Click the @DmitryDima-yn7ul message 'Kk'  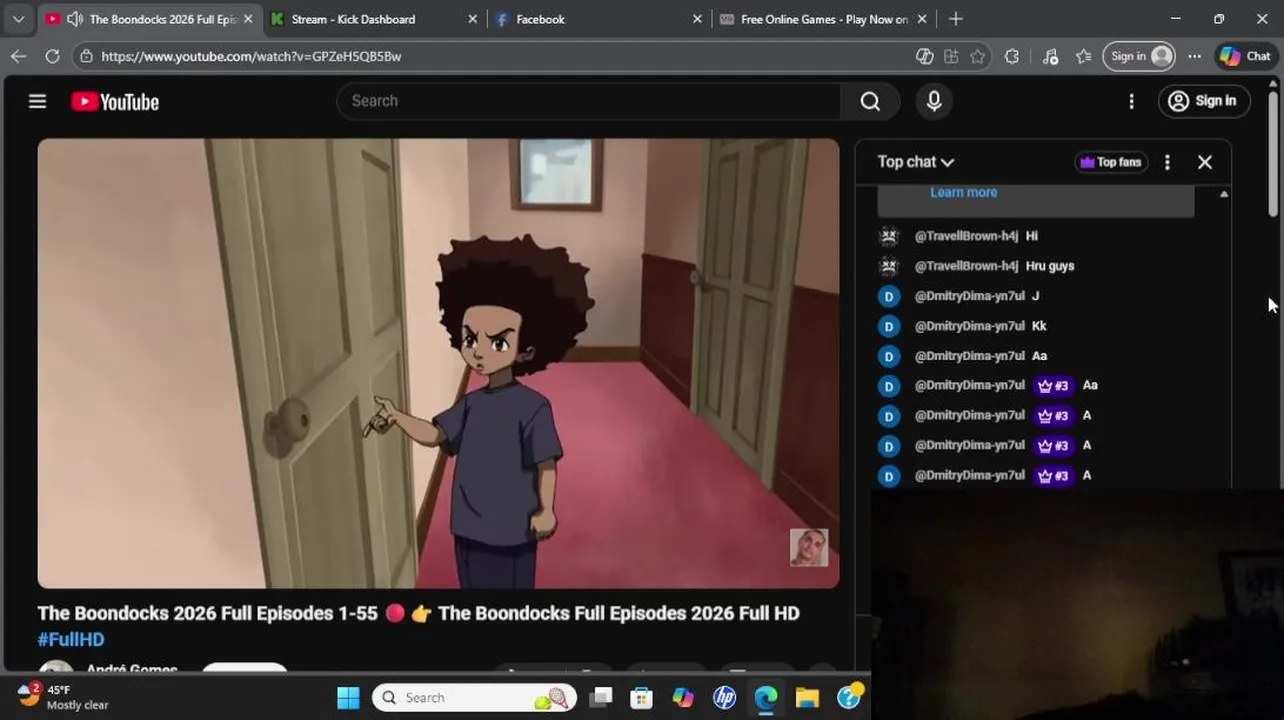pyautogui.click(x=1039, y=326)
